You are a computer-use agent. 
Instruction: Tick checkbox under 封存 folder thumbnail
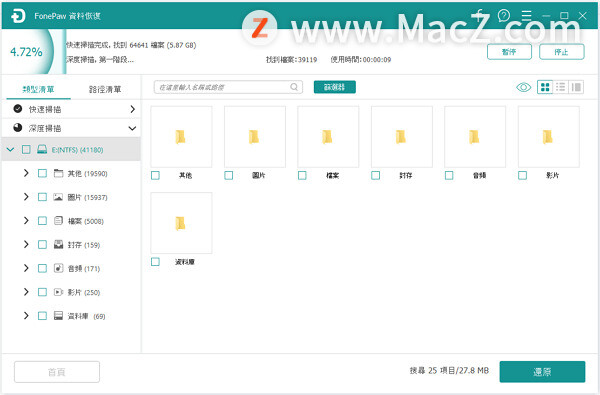pos(376,175)
